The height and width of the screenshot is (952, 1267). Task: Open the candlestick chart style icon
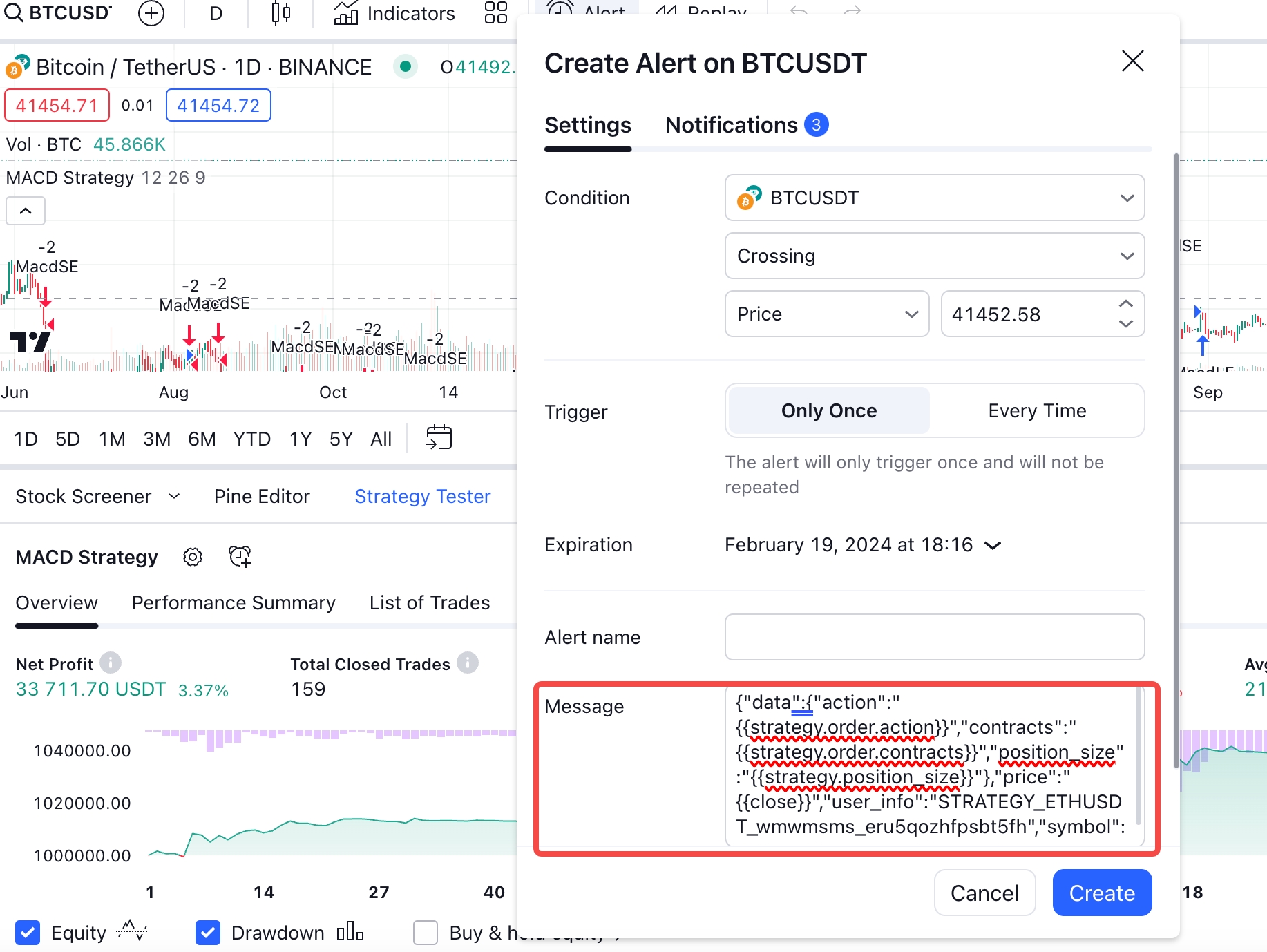(x=280, y=13)
